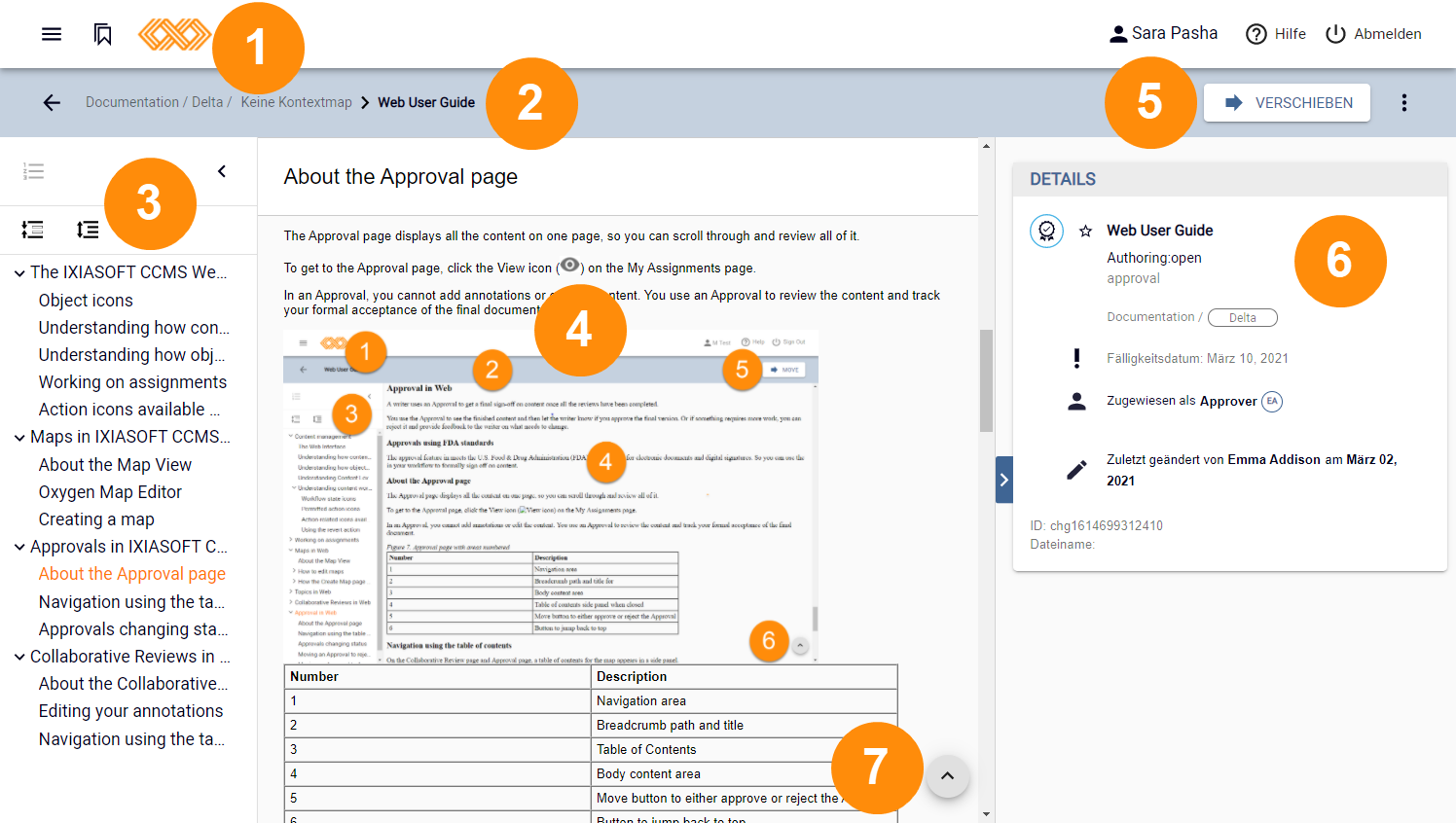Click the expand all topics icon
The width and height of the screenshot is (1456, 823).
(x=88, y=230)
